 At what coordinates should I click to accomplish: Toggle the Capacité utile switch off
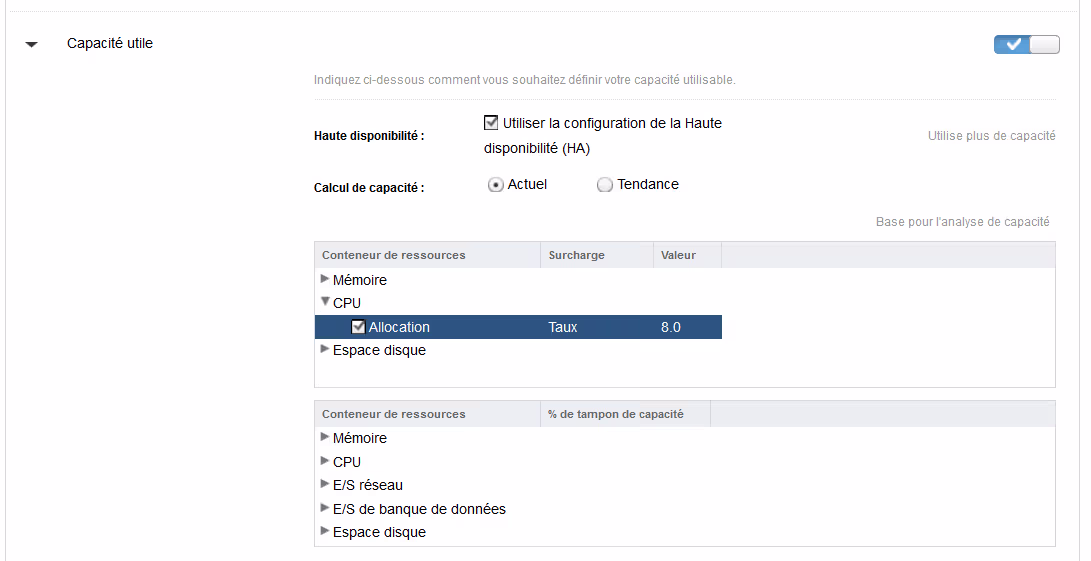[1026, 44]
